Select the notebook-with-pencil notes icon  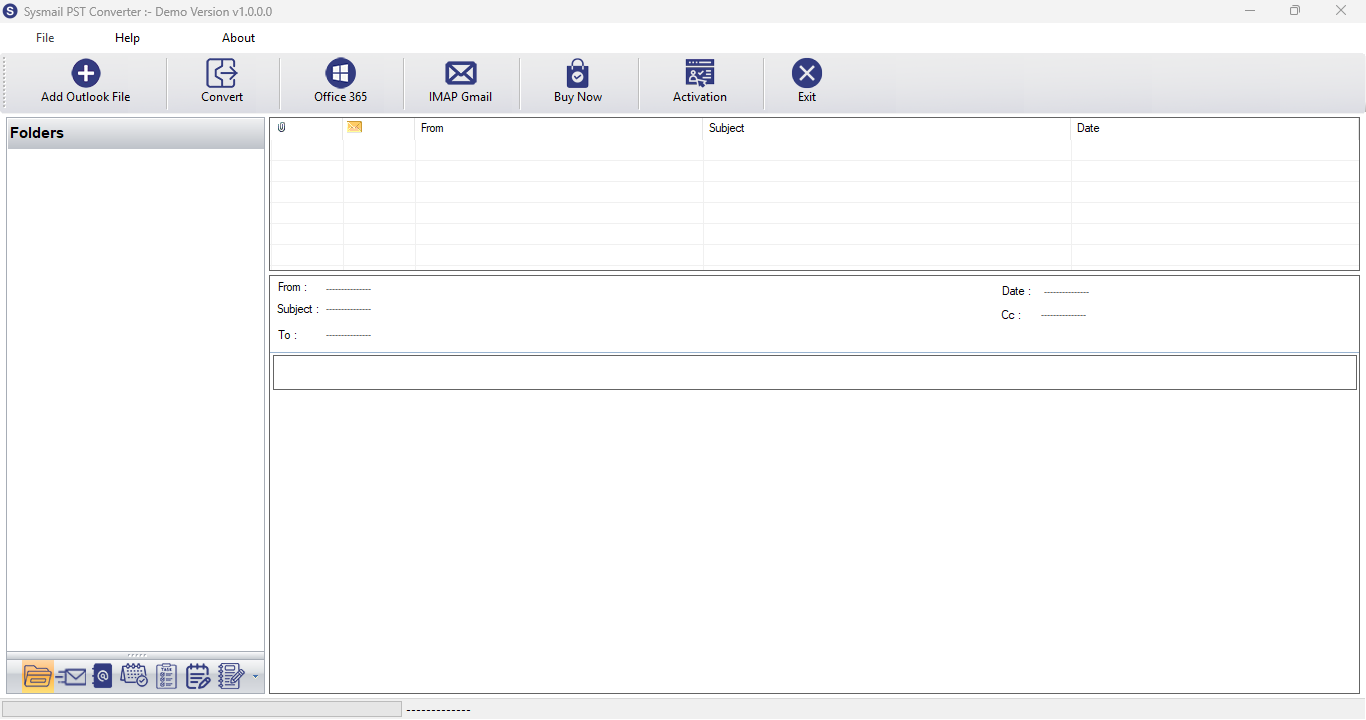pyautogui.click(x=231, y=676)
